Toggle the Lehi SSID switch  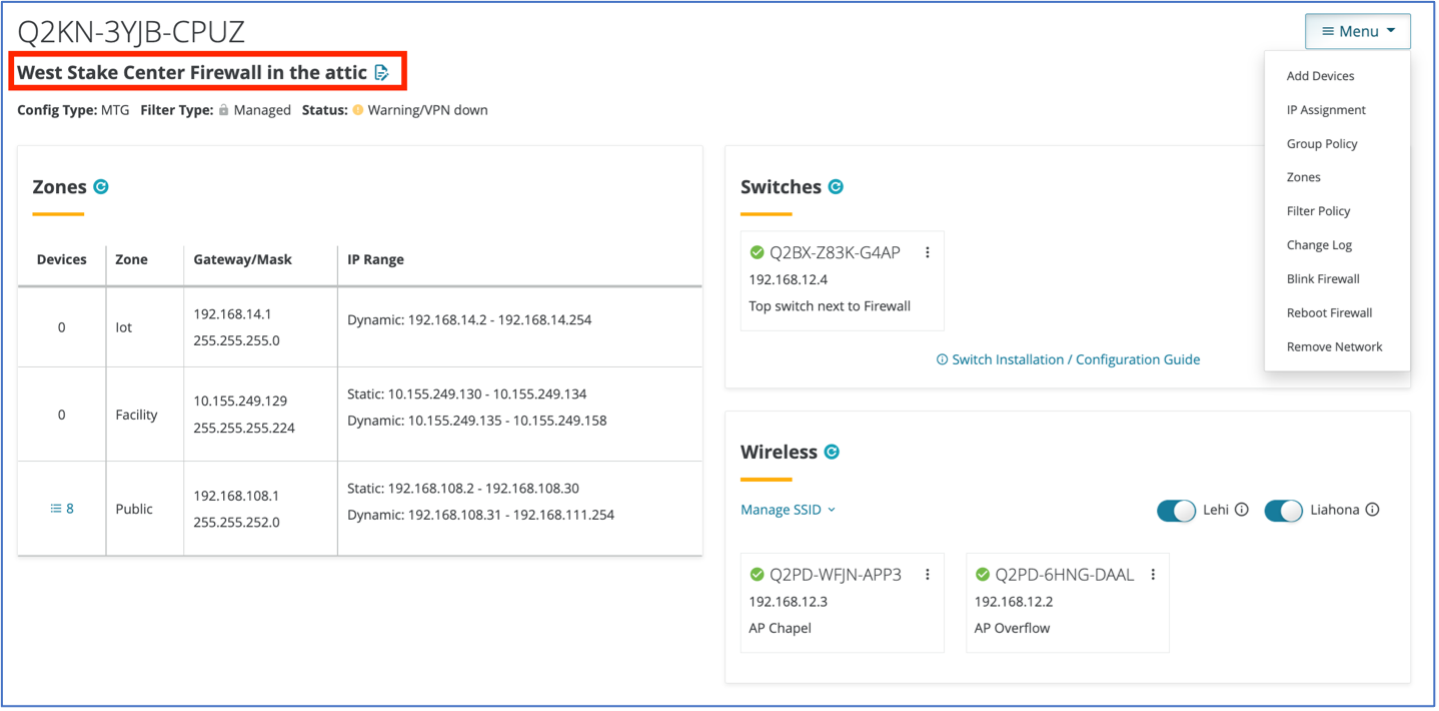(1176, 511)
